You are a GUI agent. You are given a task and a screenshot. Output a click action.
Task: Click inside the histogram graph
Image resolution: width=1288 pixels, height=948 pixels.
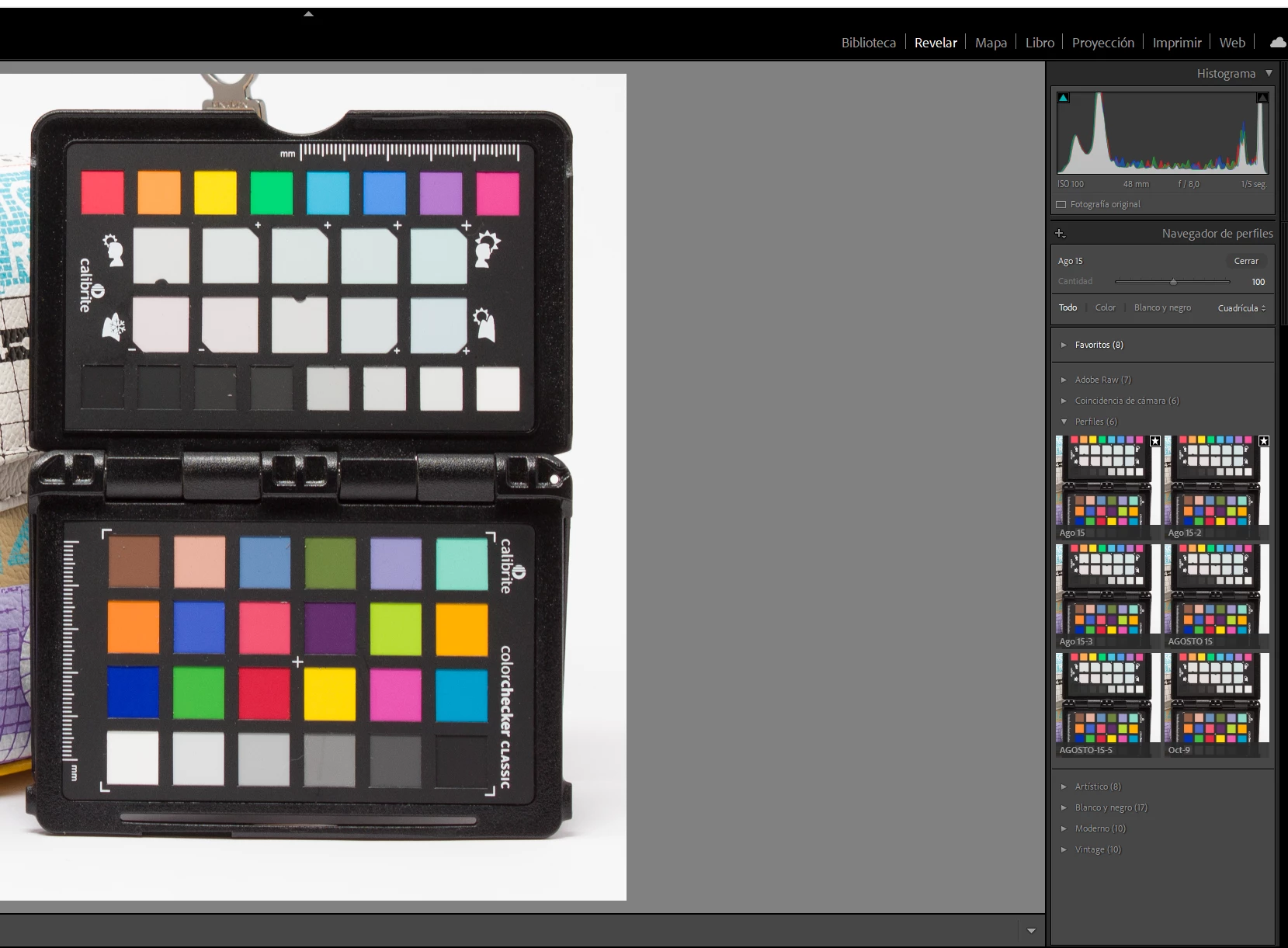tap(1162, 133)
